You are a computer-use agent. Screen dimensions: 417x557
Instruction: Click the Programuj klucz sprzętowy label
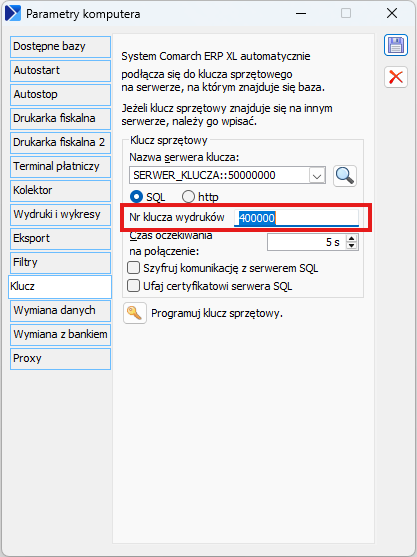[217, 313]
